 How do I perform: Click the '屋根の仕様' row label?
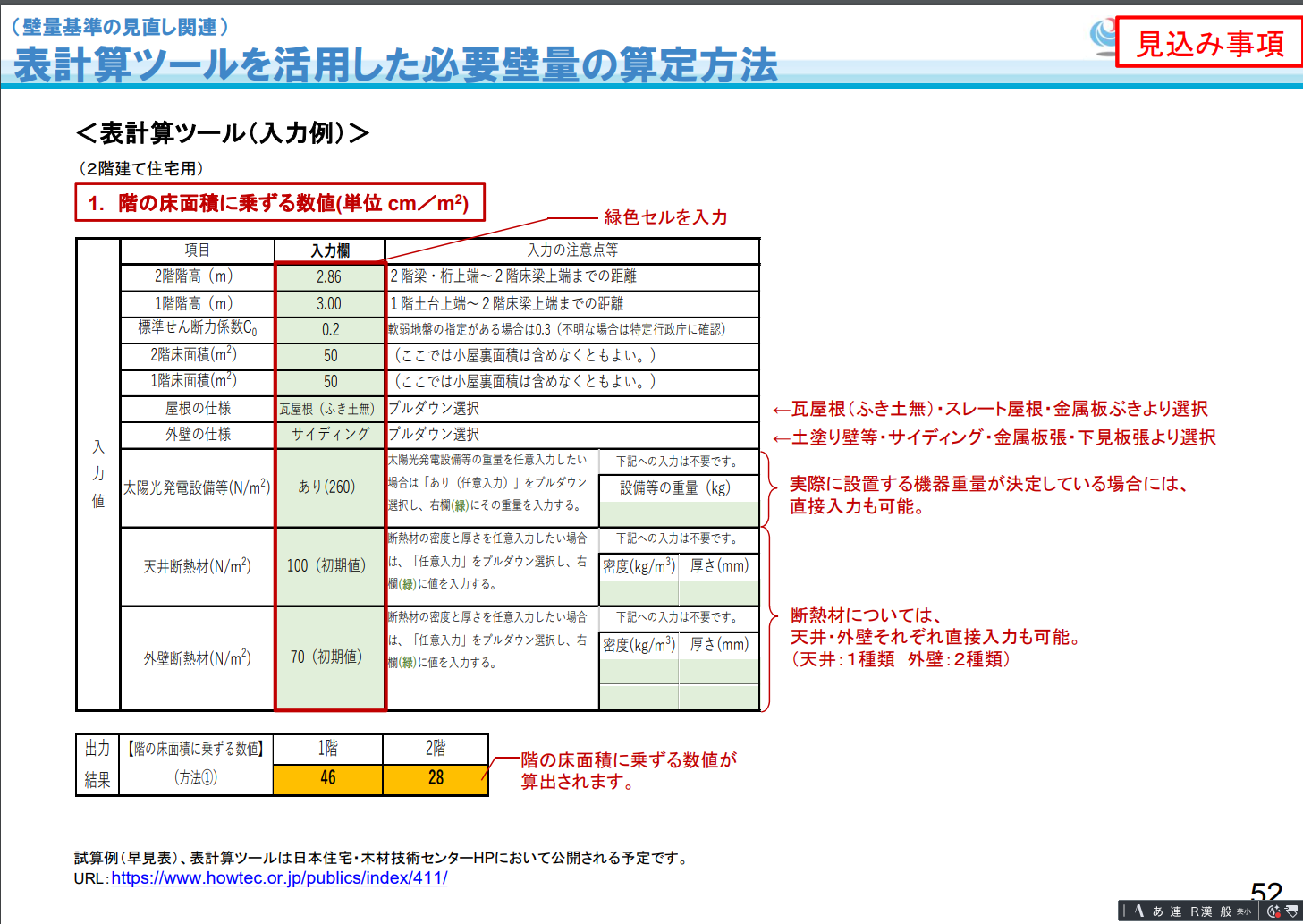point(198,408)
